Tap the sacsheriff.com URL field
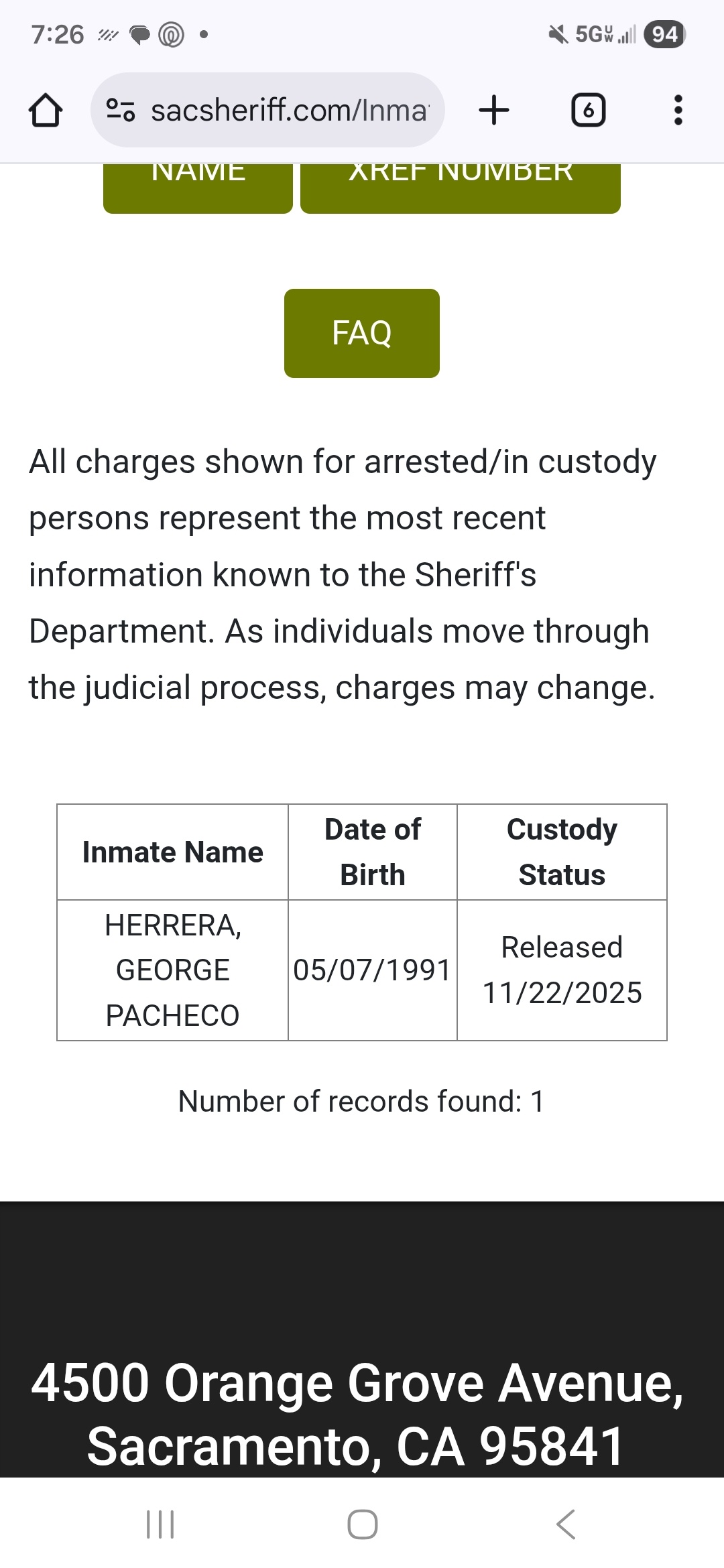The width and height of the screenshot is (724, 1568). point(288,110)
